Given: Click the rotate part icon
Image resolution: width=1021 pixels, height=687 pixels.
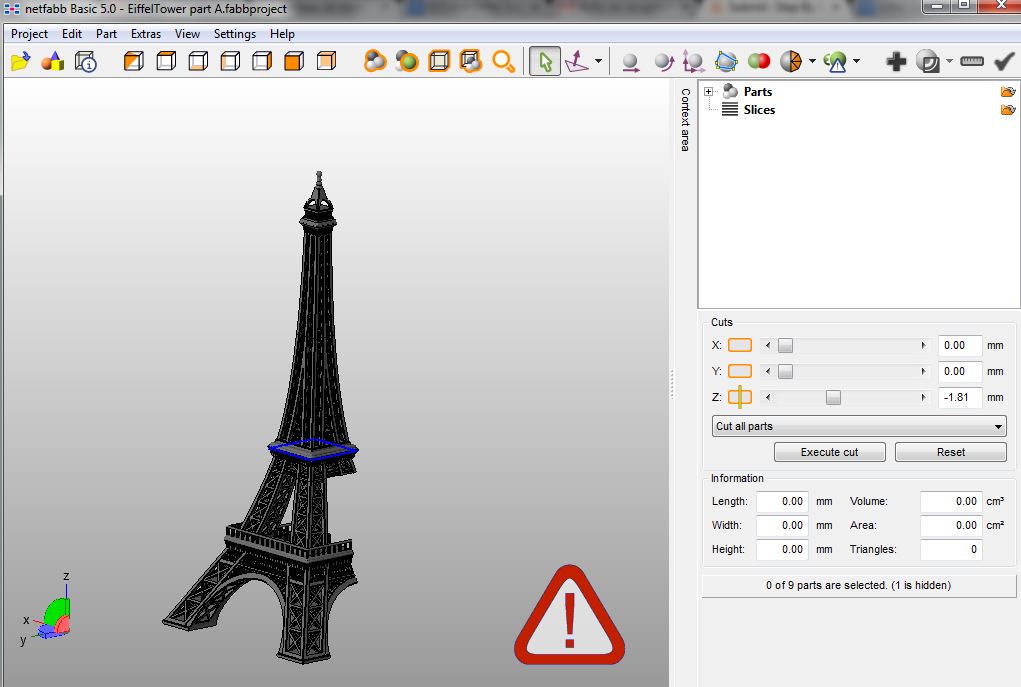Looking at the screenshot, I should click(664, 62).
